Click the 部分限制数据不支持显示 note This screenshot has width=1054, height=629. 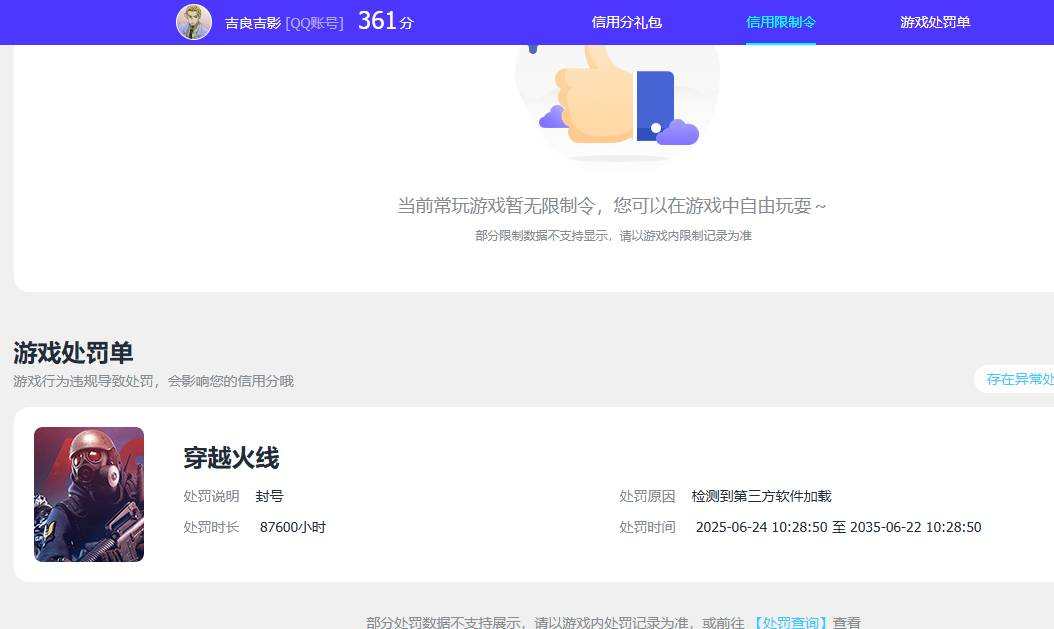tap(613, 236)
